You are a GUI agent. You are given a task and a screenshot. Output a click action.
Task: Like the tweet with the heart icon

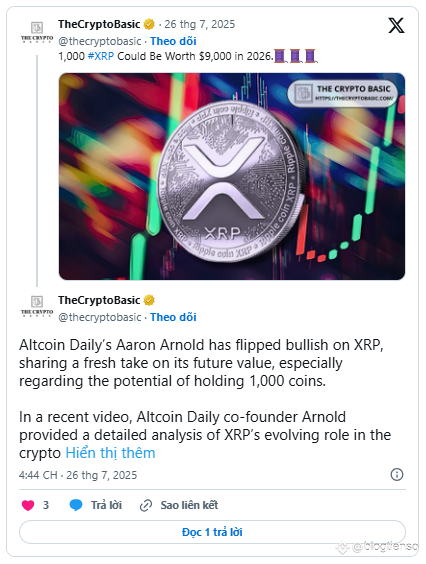click(x=28, y=505)
